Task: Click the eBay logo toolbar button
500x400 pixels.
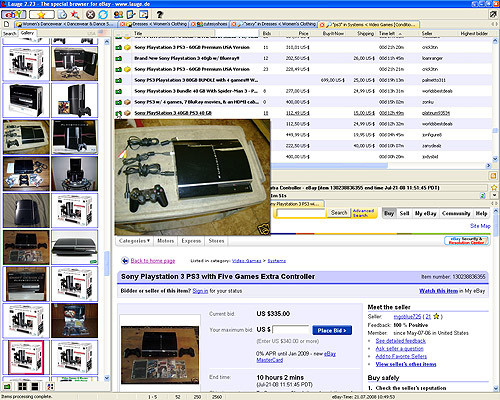Action: click(13, 15)
